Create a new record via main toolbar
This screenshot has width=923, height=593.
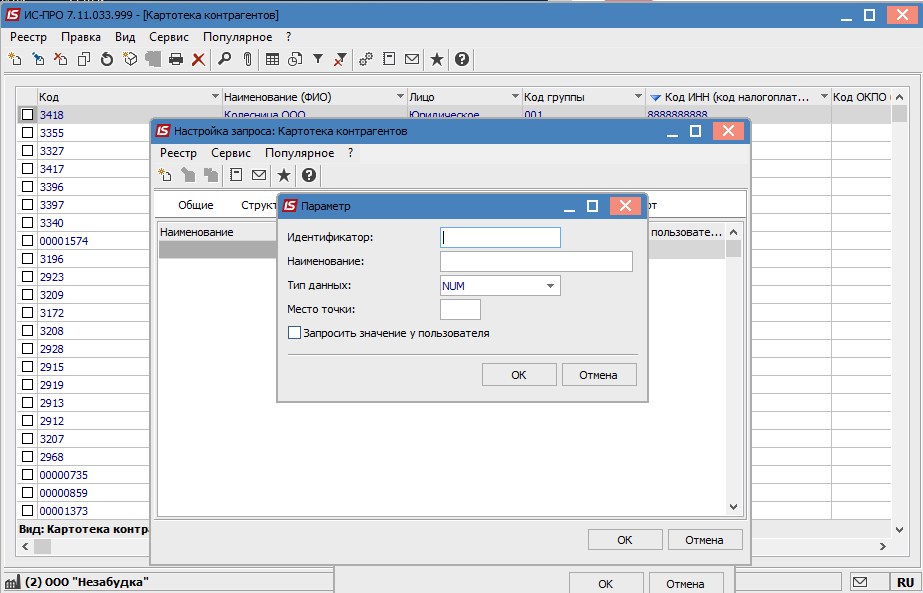(15, 59)
